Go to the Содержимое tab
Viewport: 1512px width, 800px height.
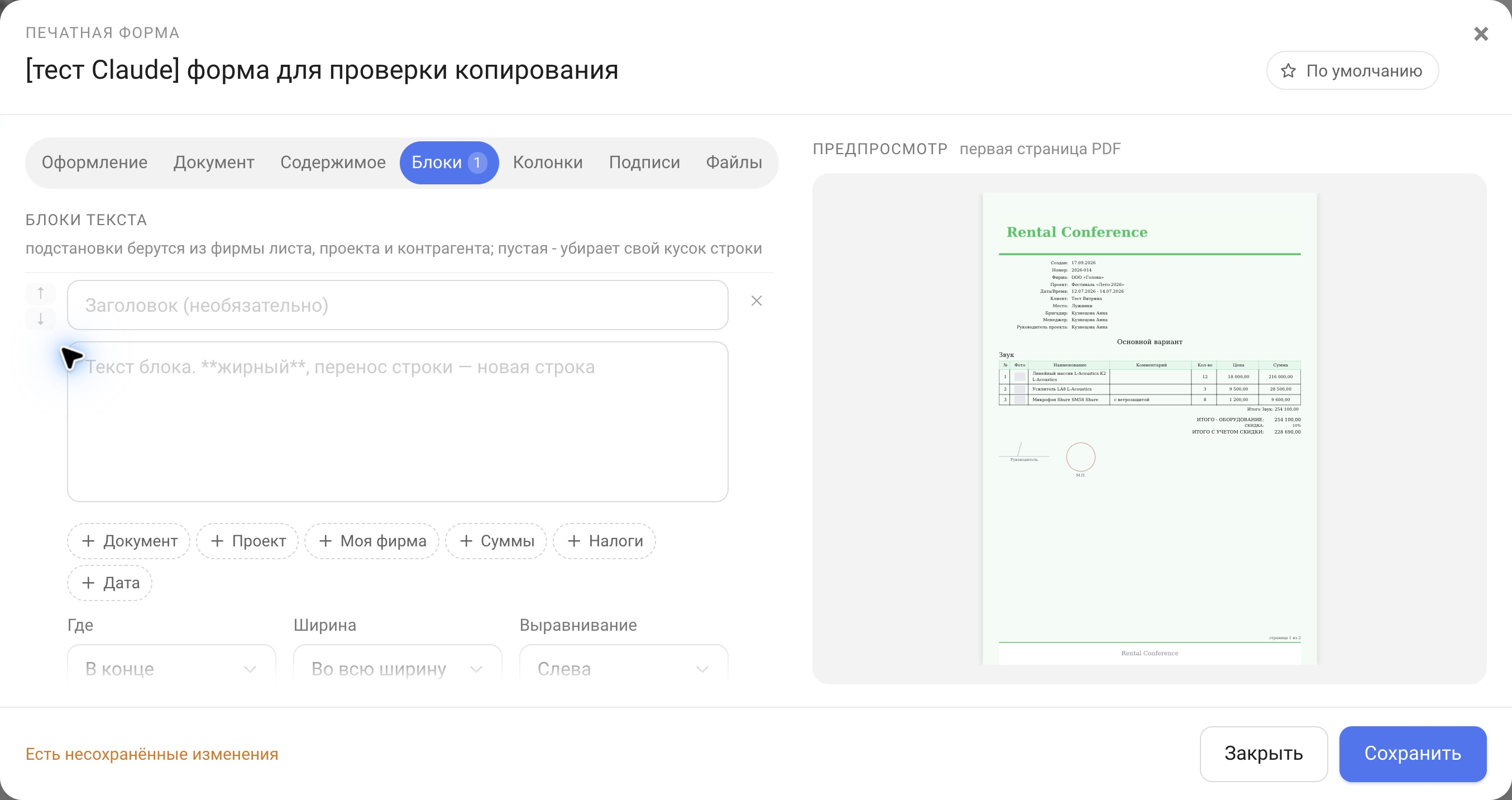333,163
